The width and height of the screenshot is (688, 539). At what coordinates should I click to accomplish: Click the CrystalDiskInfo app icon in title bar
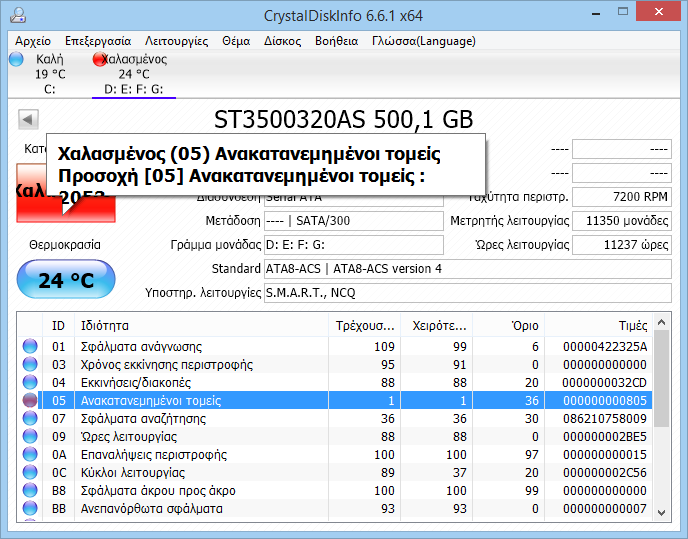[x=18, y=15]
